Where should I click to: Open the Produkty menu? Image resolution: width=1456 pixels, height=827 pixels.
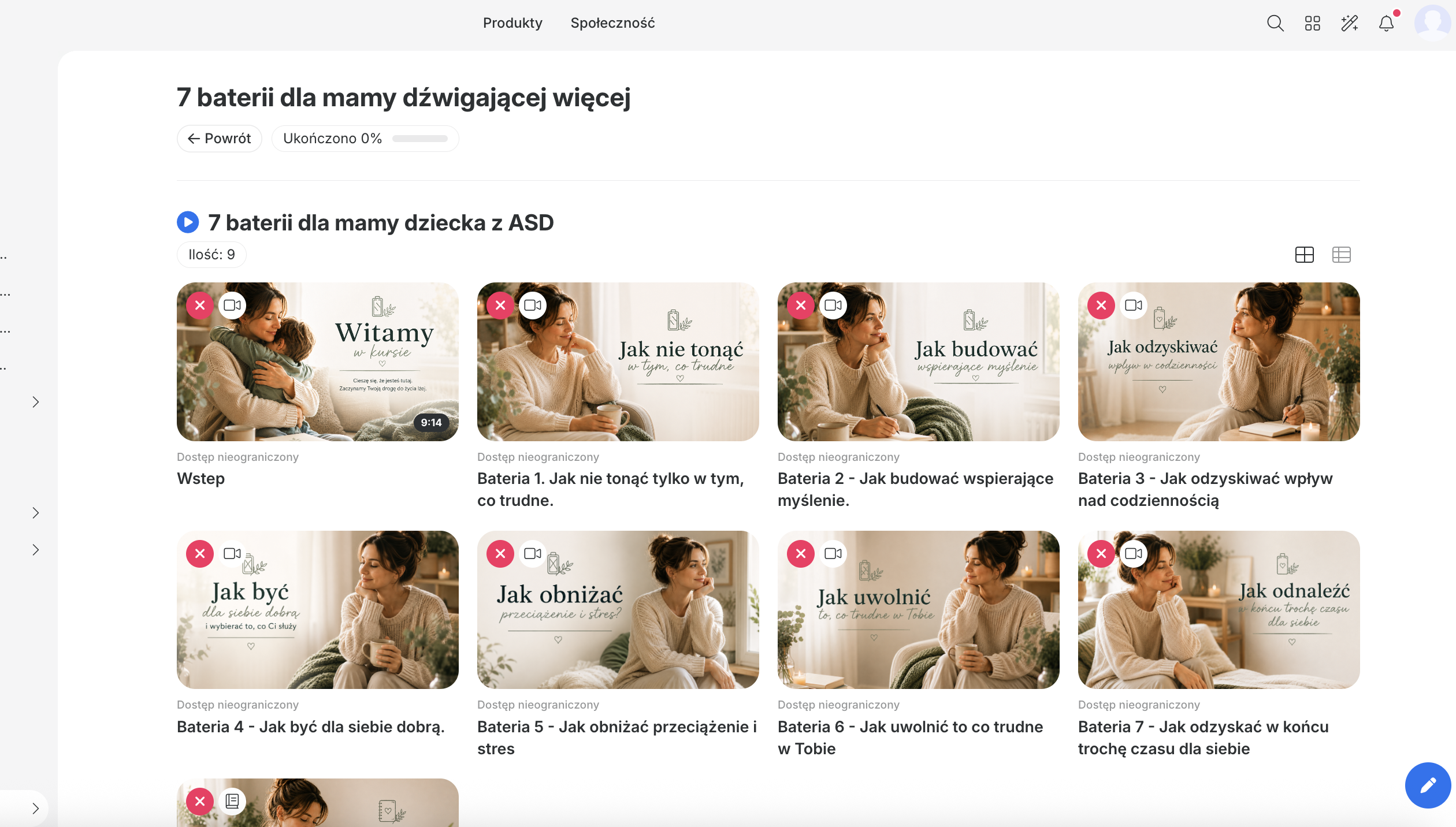tap(512, 23)
